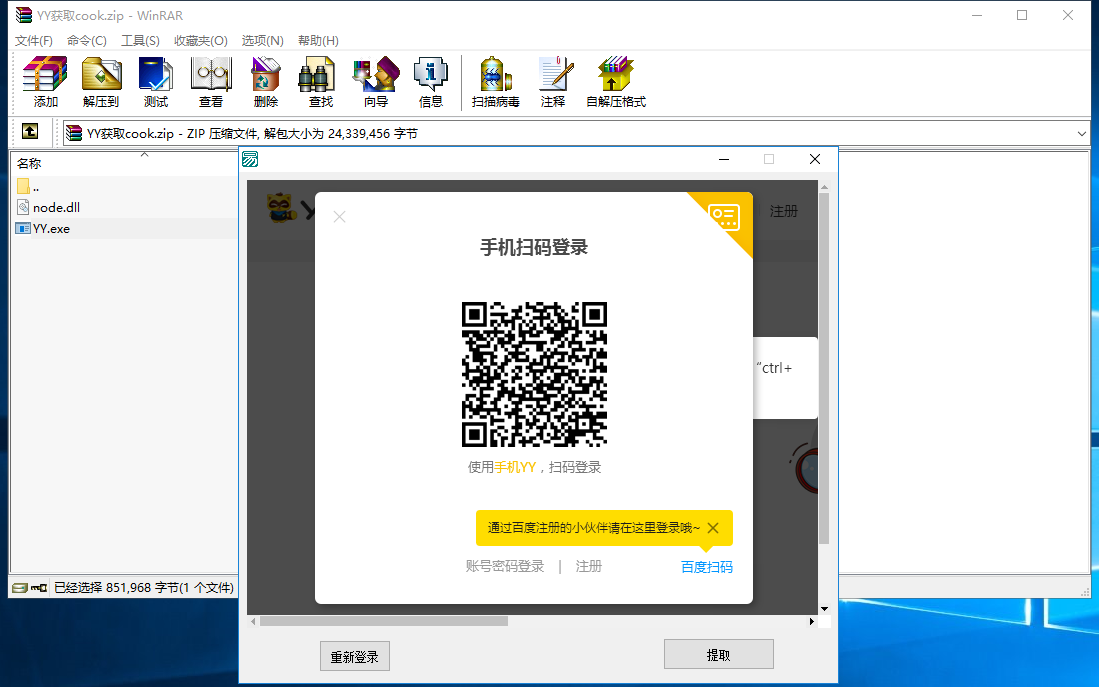Go up one folder level button
The height and width of the screenshot is (687, 1099).
(x=30, y=132)
